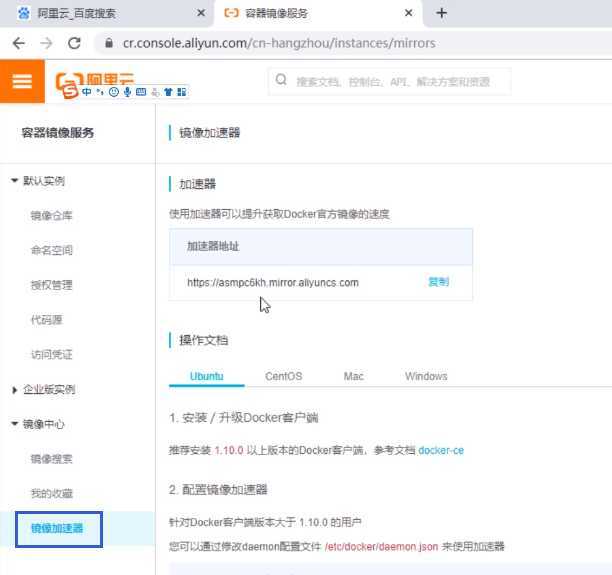Open the orange hamburger menu

click(x=22, y=82)
